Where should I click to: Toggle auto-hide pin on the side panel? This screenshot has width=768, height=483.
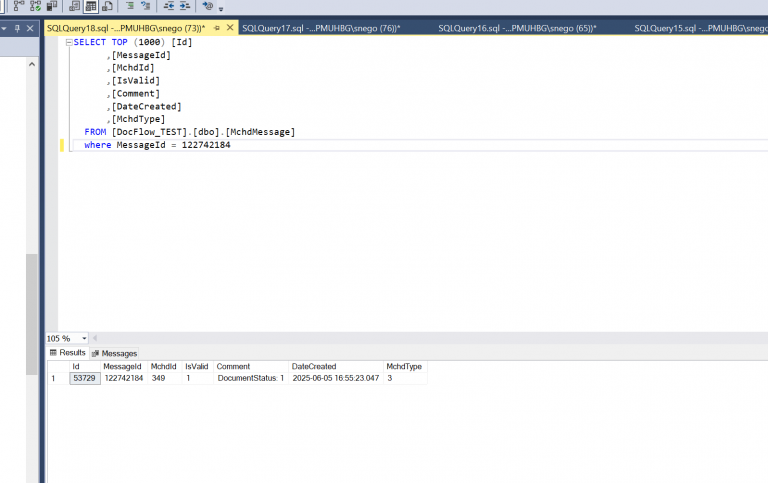(17, 28)
